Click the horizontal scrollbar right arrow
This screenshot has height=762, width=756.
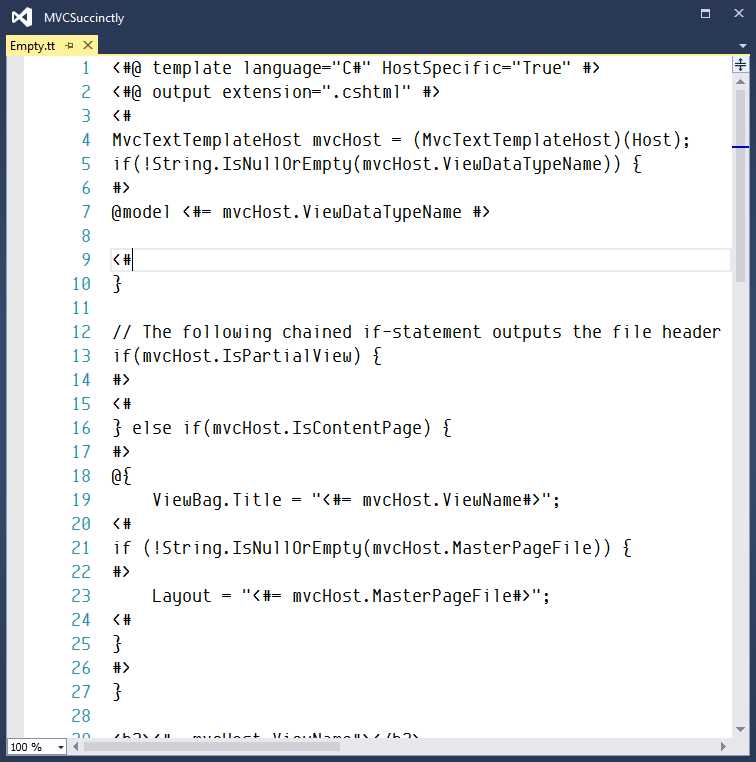click(x=723, y=746)
